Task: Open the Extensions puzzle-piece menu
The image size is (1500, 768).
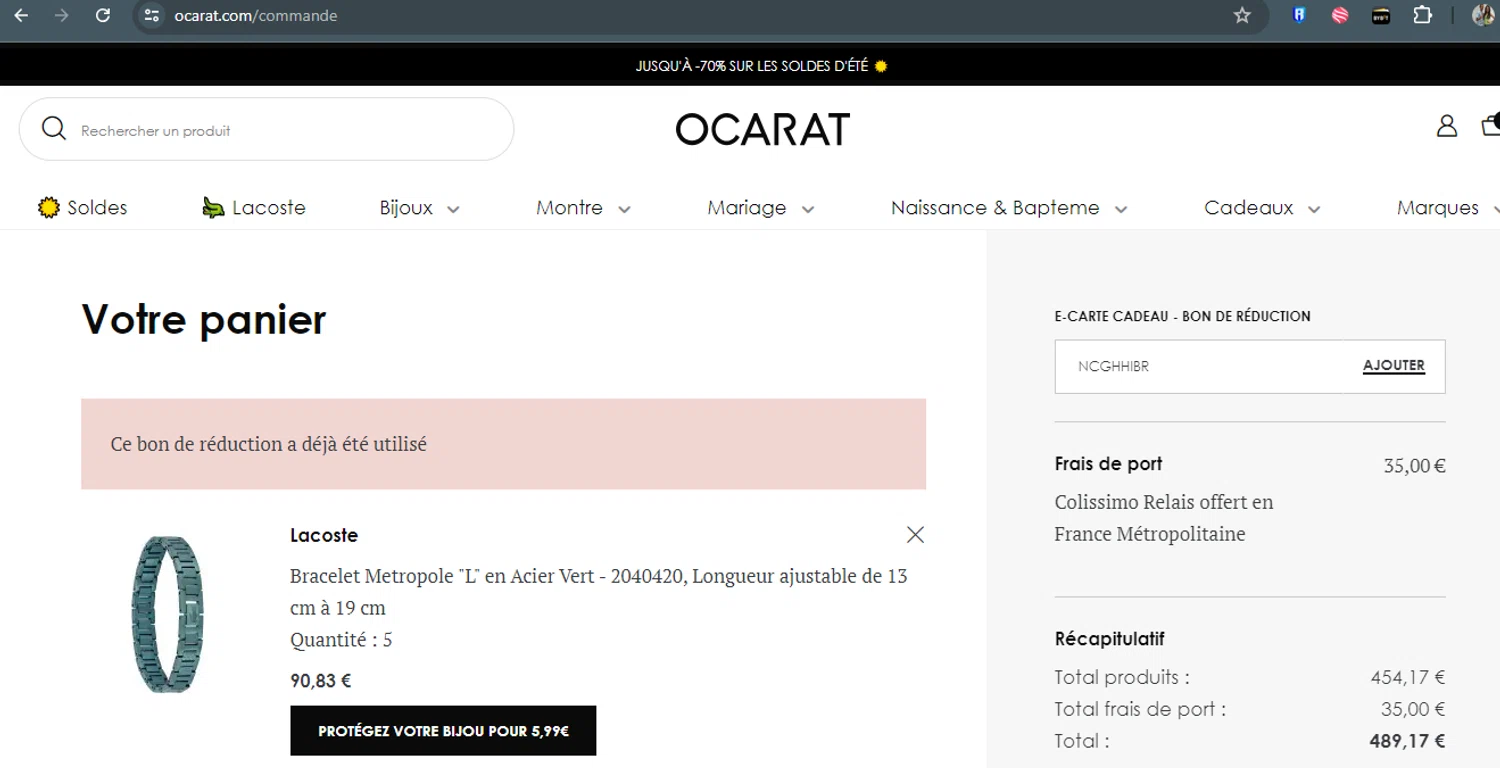Action: pyautogui.click(x=1422, y=15)
